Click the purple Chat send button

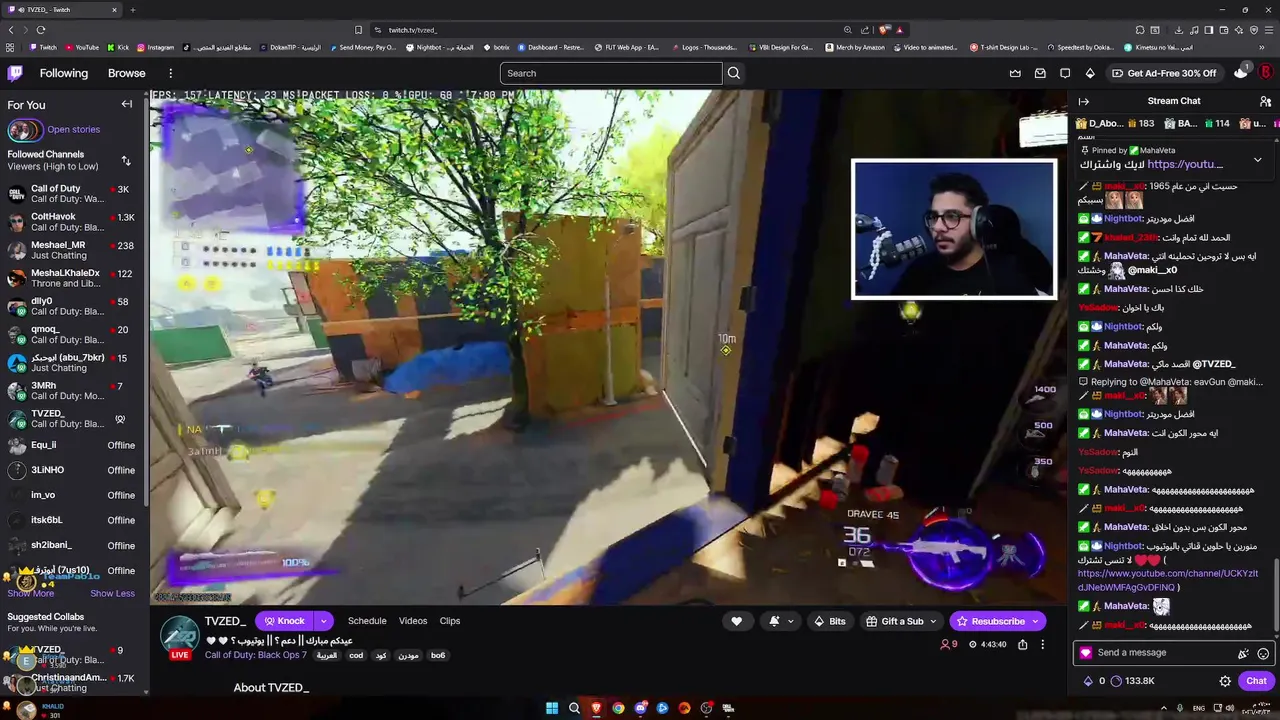point(1256,681)
